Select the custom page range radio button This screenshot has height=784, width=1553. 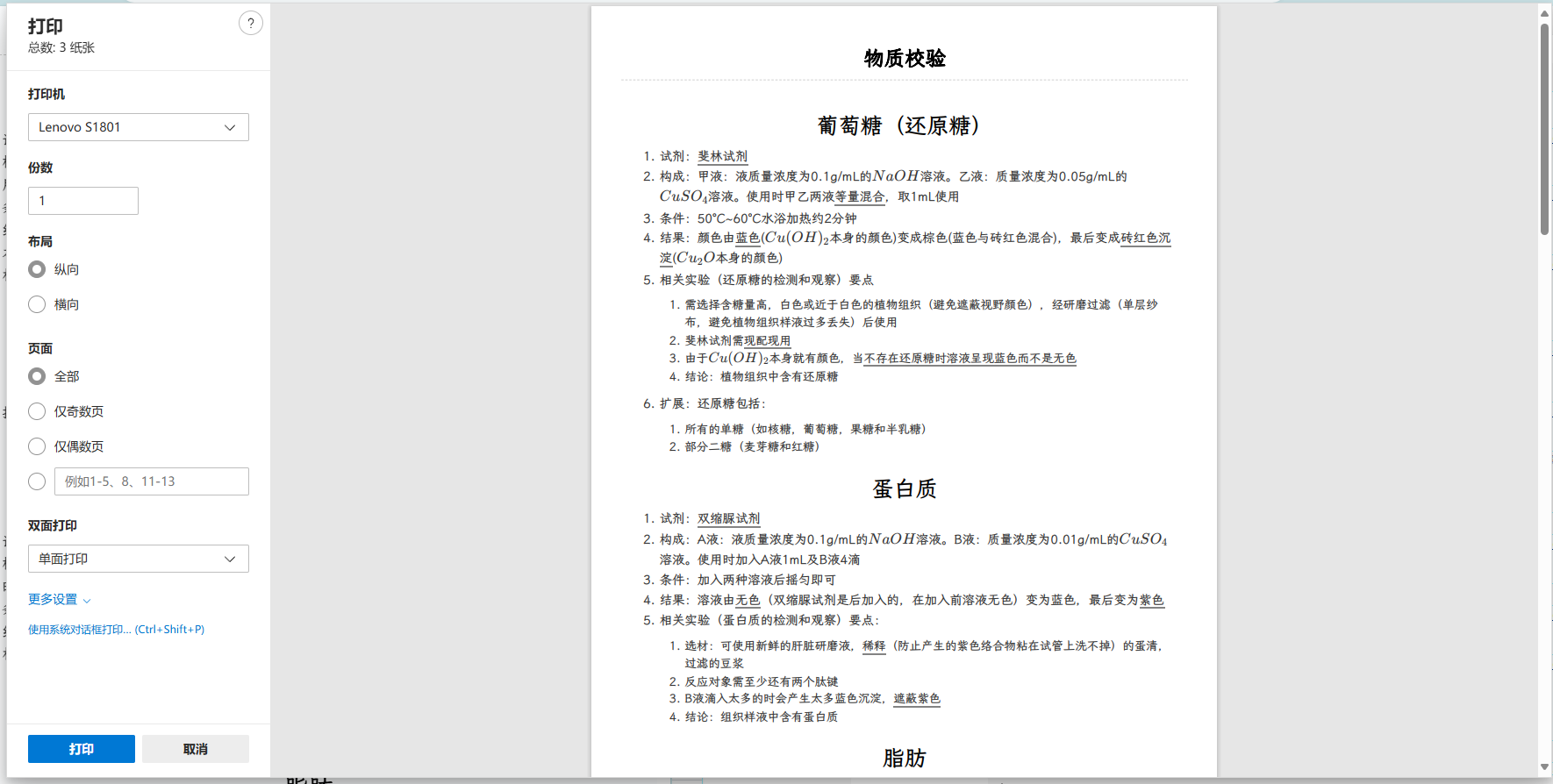point(37,481)
